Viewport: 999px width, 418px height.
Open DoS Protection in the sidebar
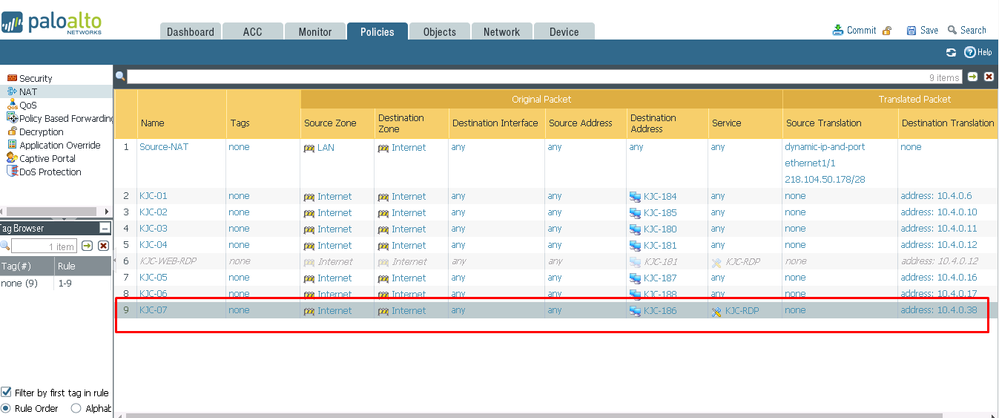click(48, 172)
